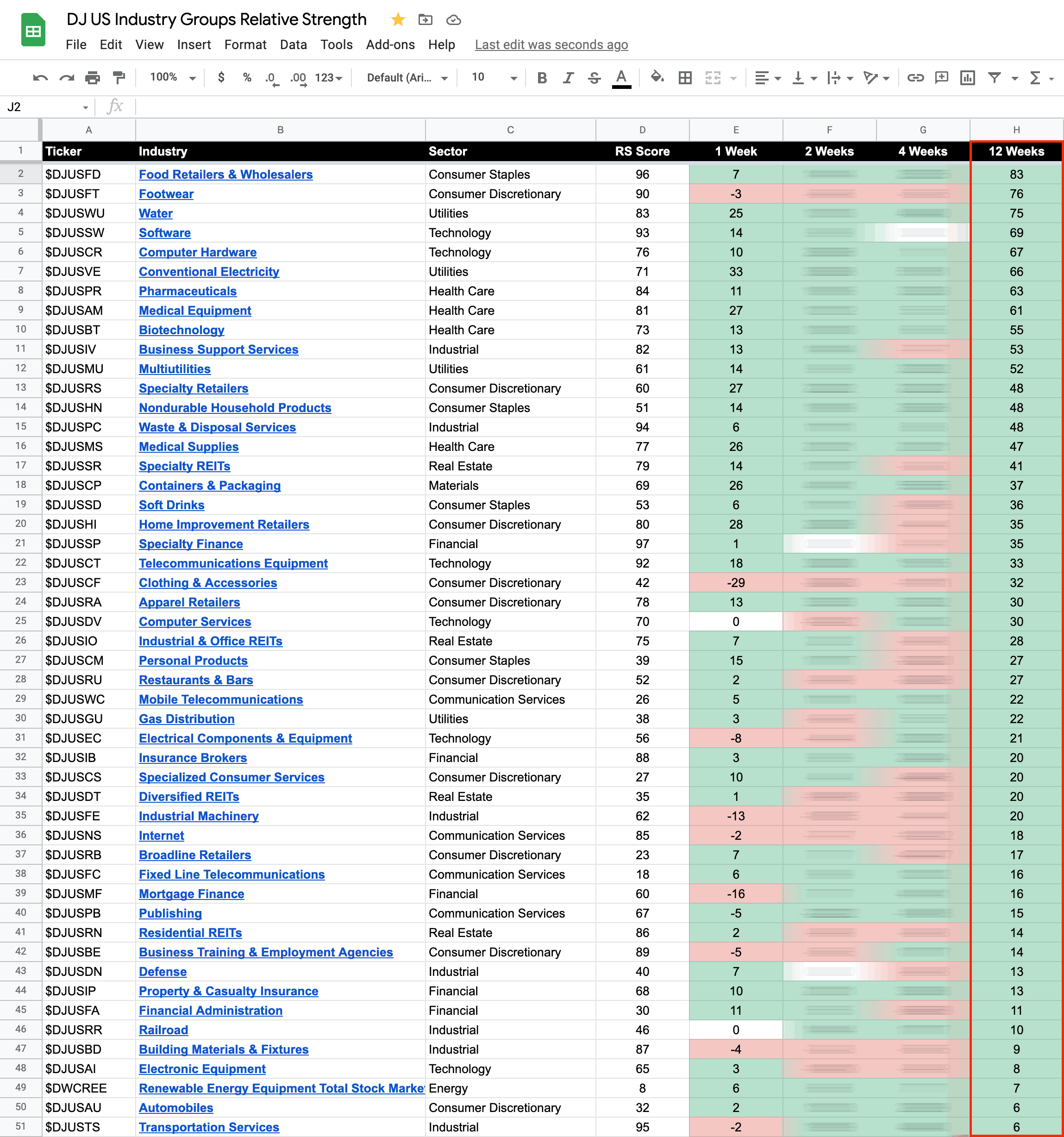The width and height of the screenshot is (1064, 1137).
Task: Expand the filter views dropdown arrow
Action: 1015,78
